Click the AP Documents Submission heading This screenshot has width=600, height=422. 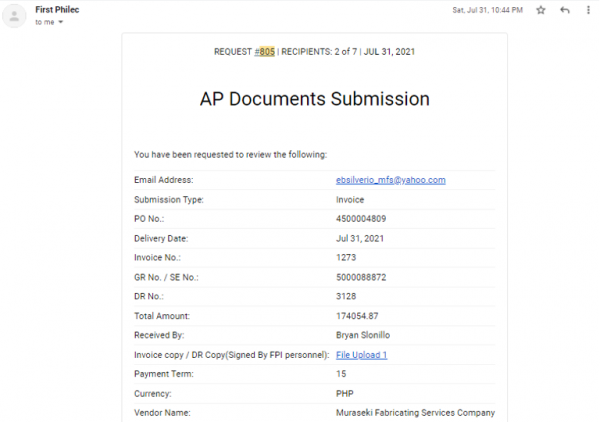pos(315,99)
